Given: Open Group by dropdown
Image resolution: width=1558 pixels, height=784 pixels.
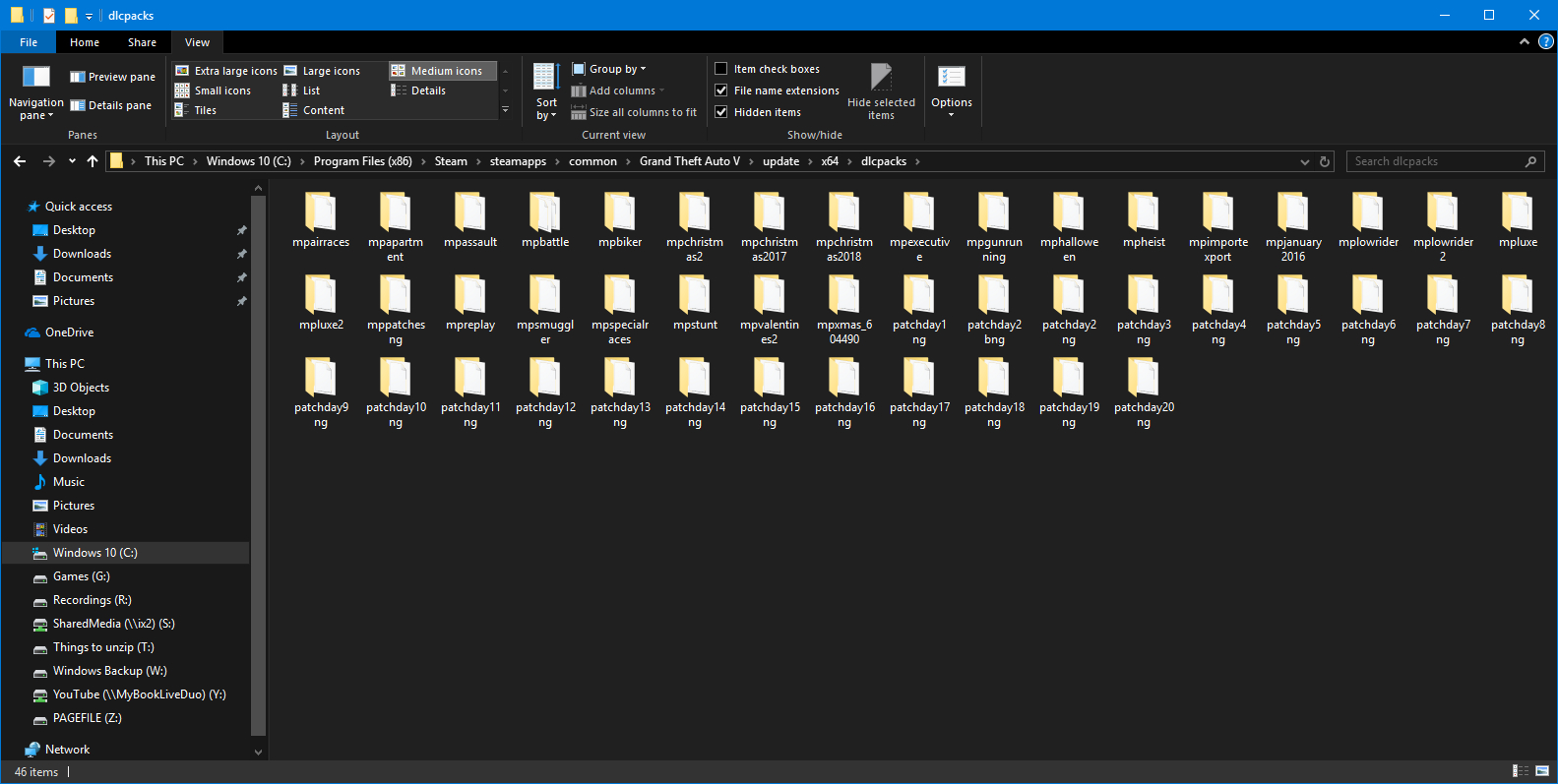Looking at the screenshot, I should point(608,69).
